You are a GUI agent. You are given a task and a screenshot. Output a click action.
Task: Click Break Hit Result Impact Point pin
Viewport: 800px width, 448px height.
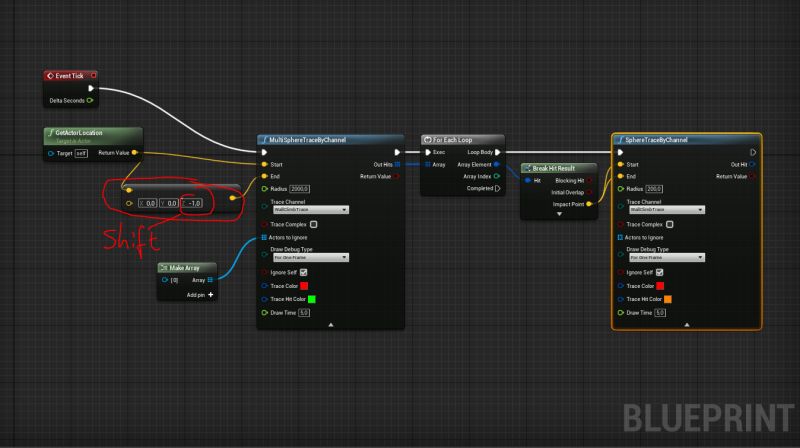tap(589, 204)
